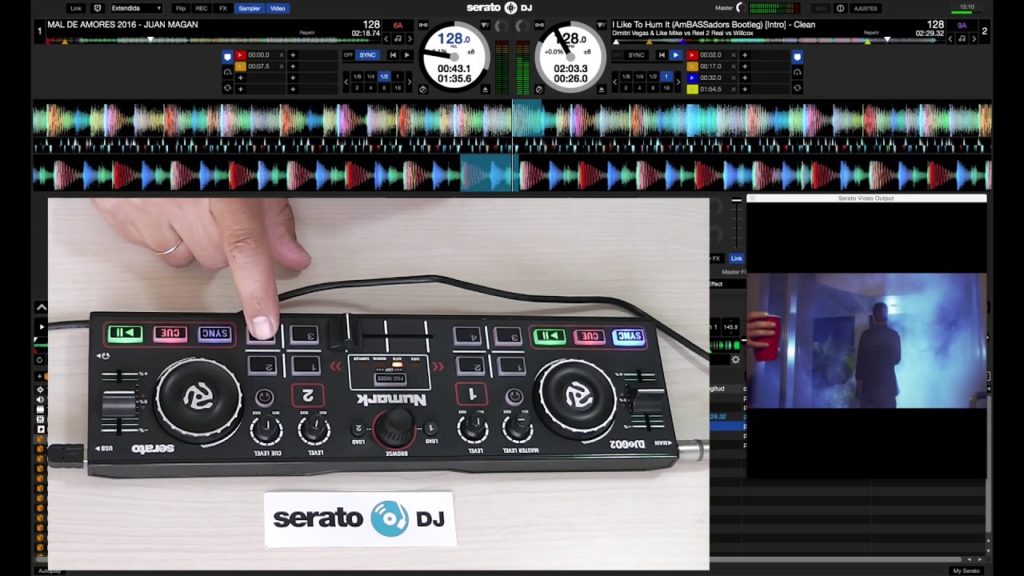Click deck 1 slip mode icon

[x=423, y=89]
